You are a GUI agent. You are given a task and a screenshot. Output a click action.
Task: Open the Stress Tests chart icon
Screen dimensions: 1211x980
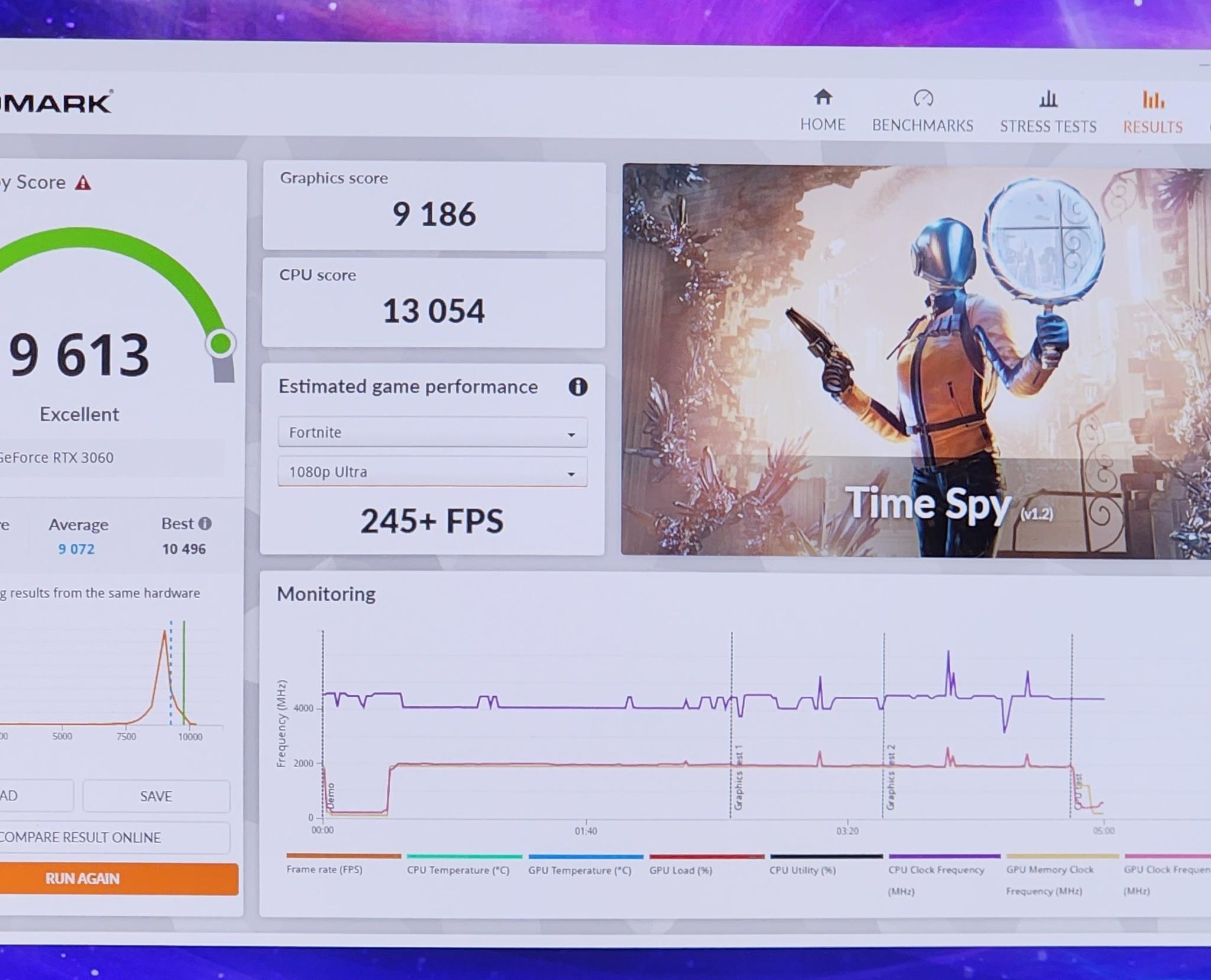pos(1048,98)
